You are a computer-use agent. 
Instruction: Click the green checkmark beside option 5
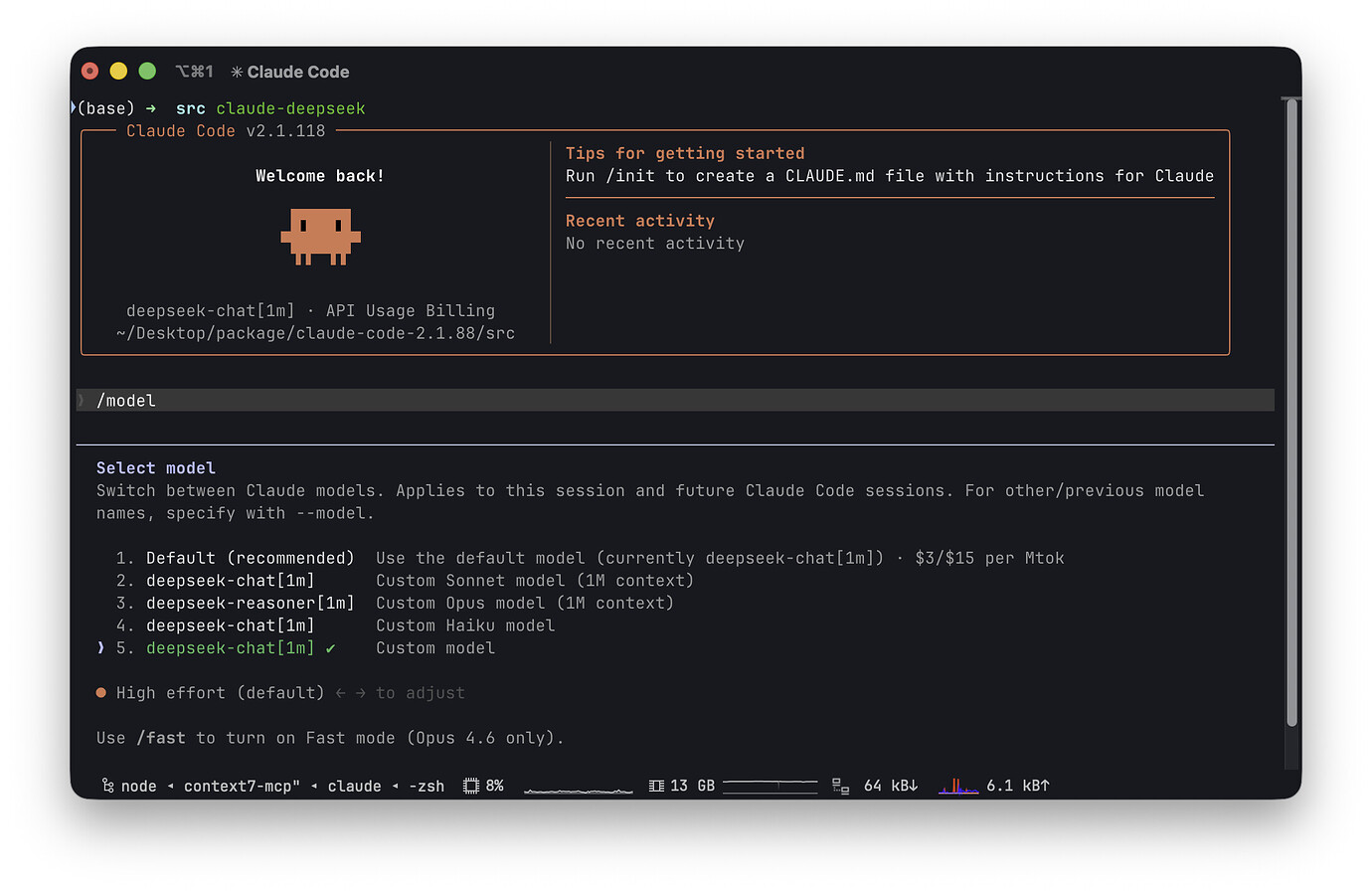pos(330,648)
